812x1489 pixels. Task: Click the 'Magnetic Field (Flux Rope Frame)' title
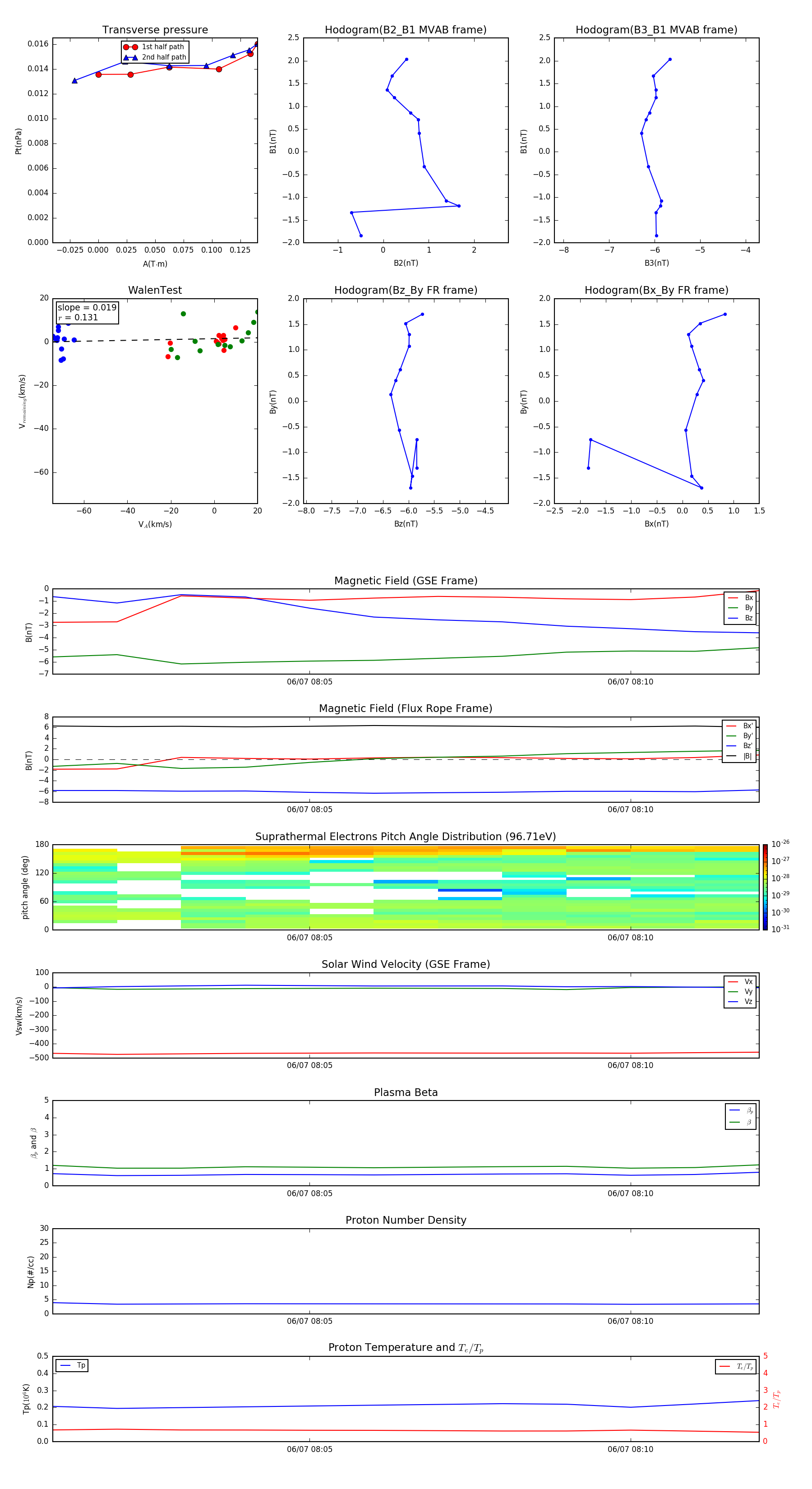[406, 709]
